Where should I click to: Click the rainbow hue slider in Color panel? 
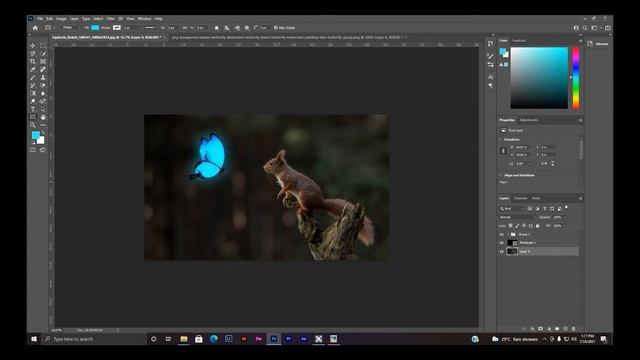[576, 78]
